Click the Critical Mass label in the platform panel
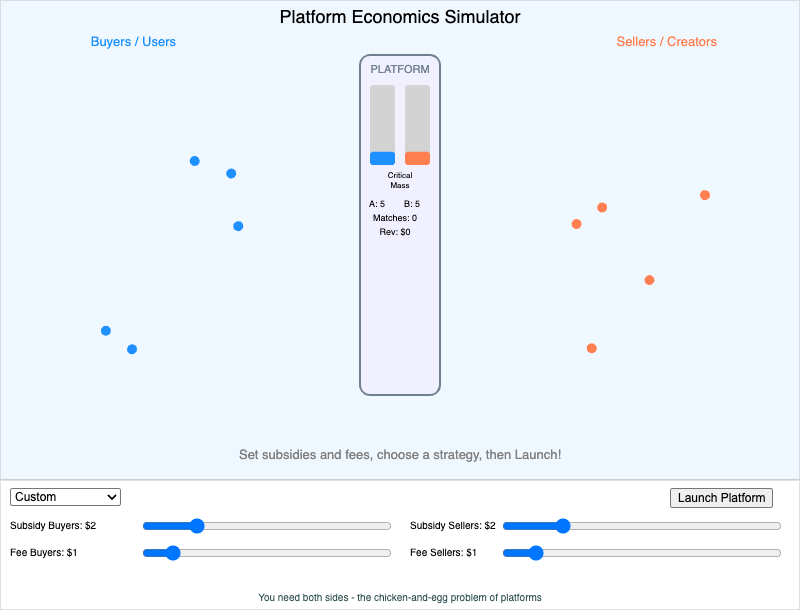The width and height of the screenshot is (800, 612). [x=399, y=180]
